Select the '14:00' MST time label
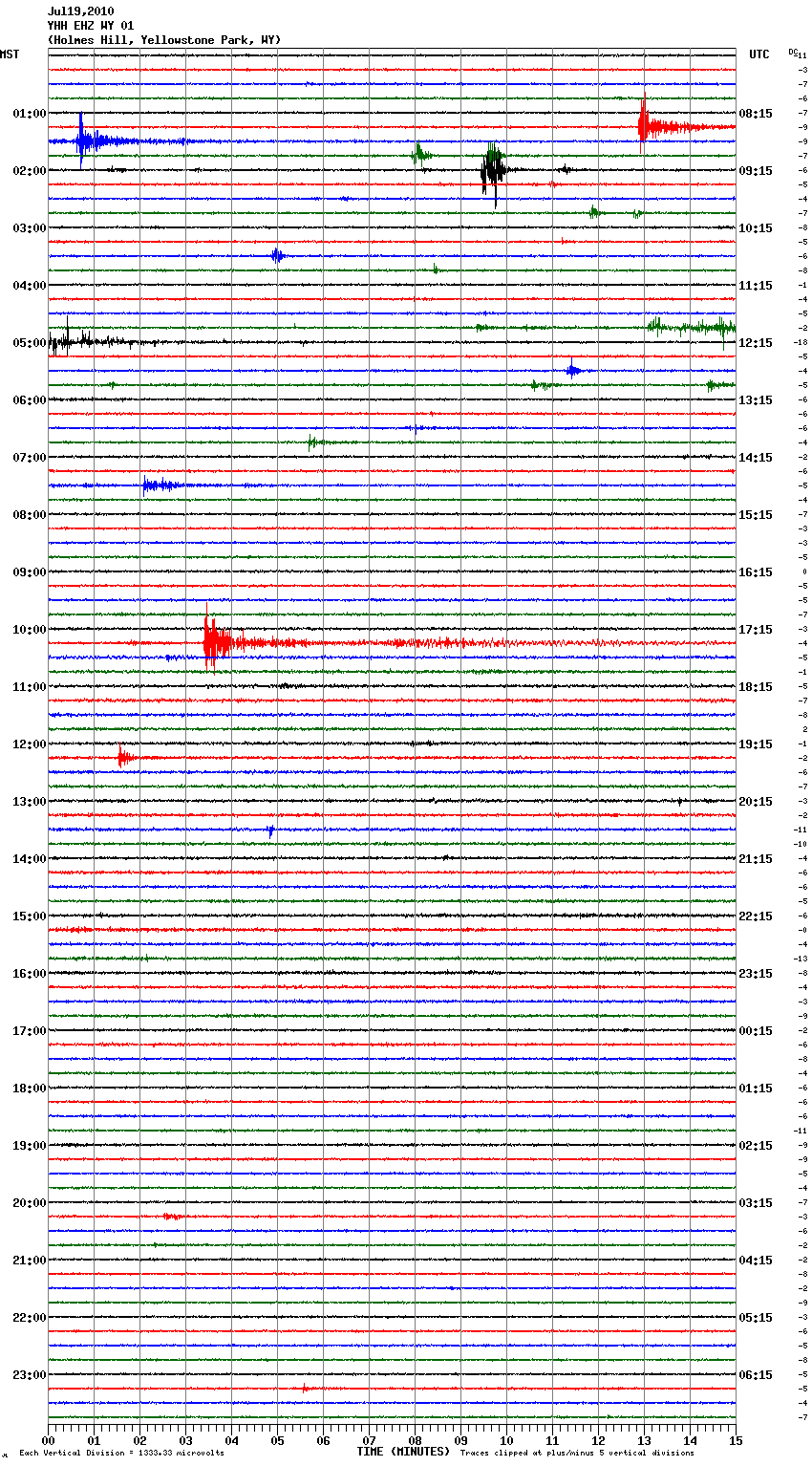Viewport: 812px width, 1466px height. point(30,859)
